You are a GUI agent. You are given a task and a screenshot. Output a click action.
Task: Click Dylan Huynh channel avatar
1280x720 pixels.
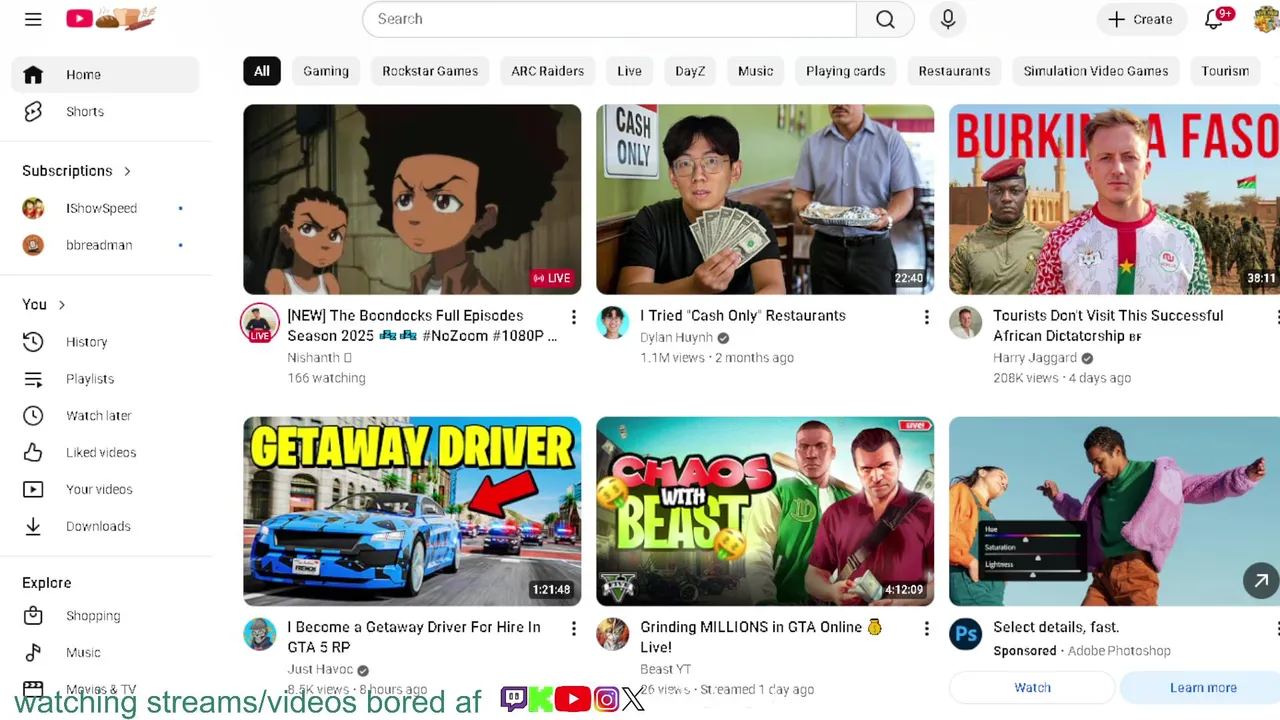coord(612,322)
